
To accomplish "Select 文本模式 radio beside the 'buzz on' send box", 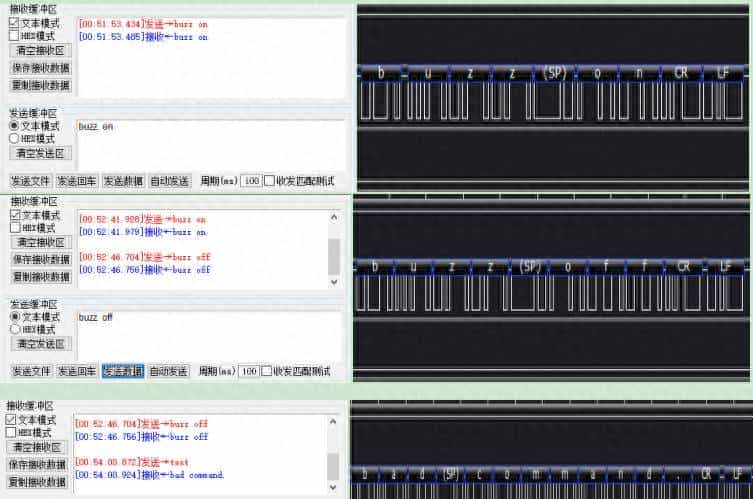I will [14, 126].
